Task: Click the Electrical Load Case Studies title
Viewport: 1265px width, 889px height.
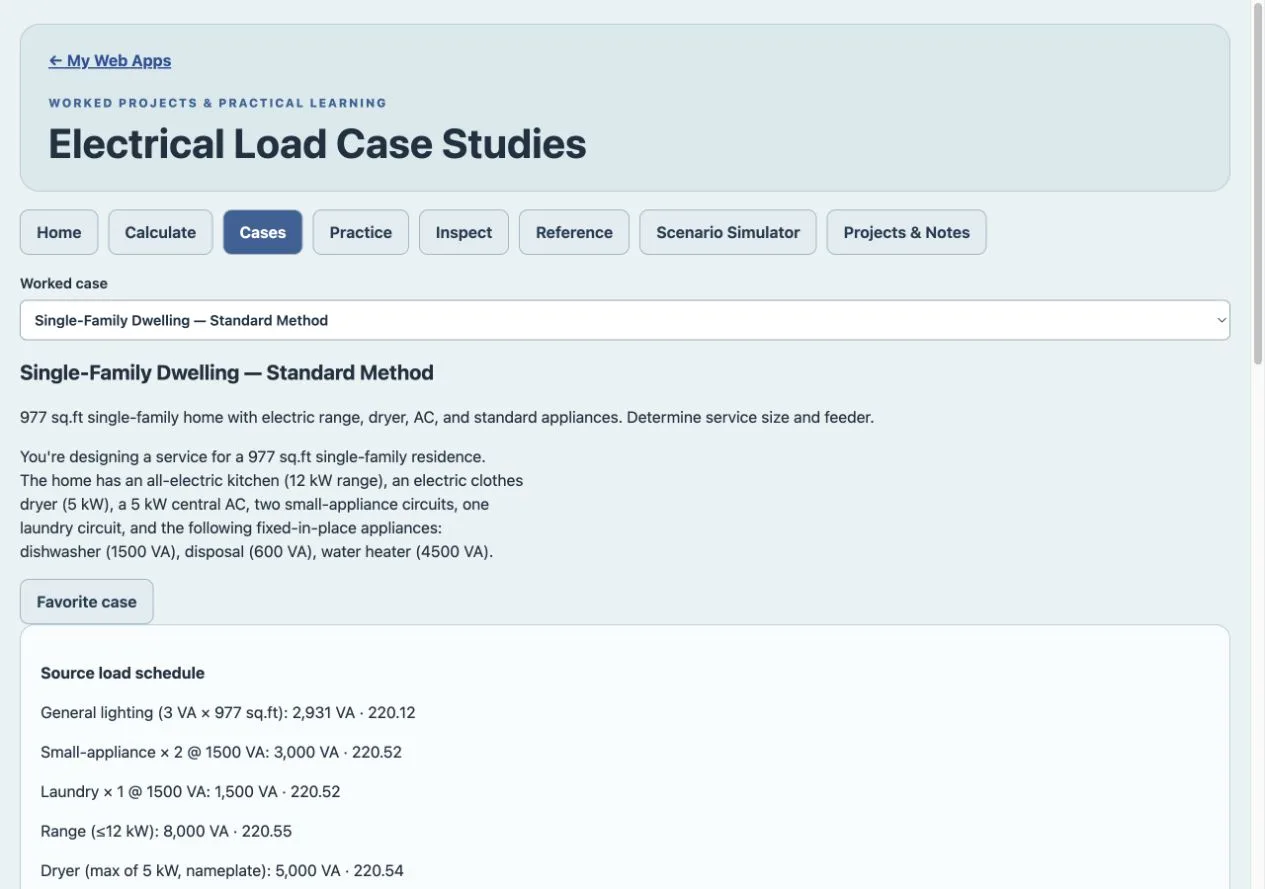Action: click(317, 144)
